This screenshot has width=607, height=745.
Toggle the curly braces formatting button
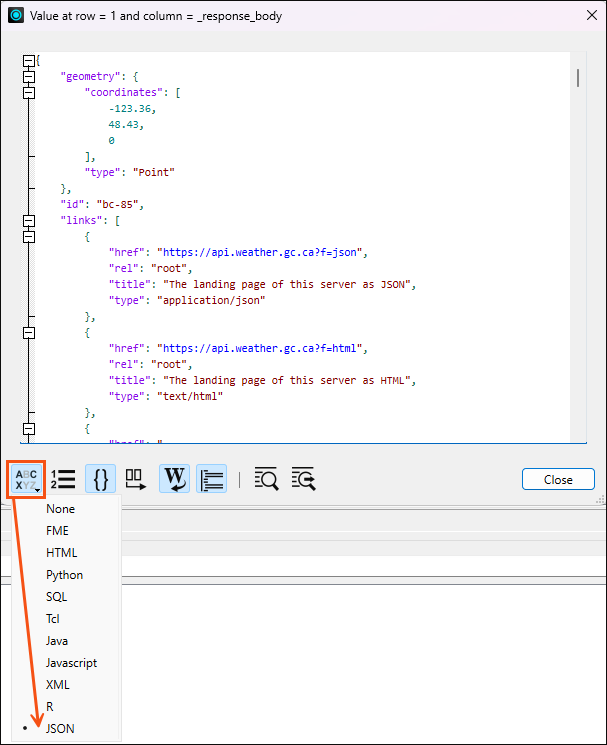(x=100, y=479)
